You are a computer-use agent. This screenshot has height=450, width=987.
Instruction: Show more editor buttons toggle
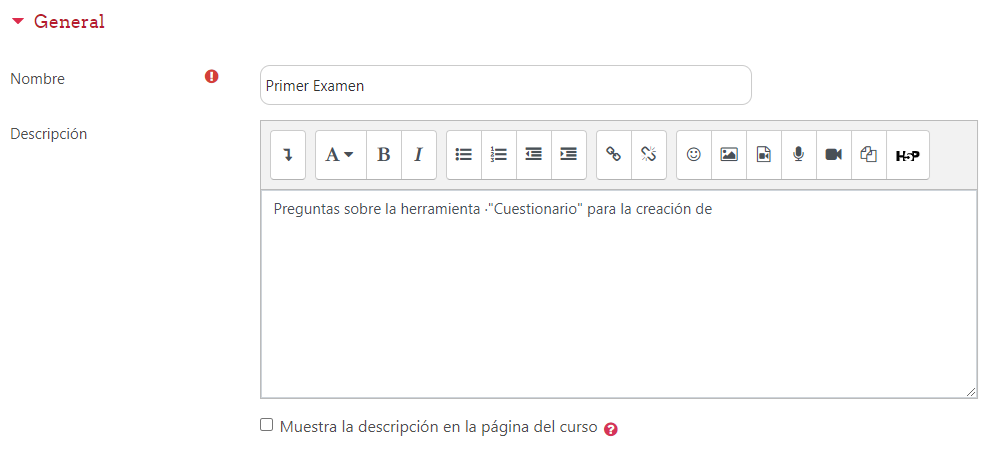[288, 155]
